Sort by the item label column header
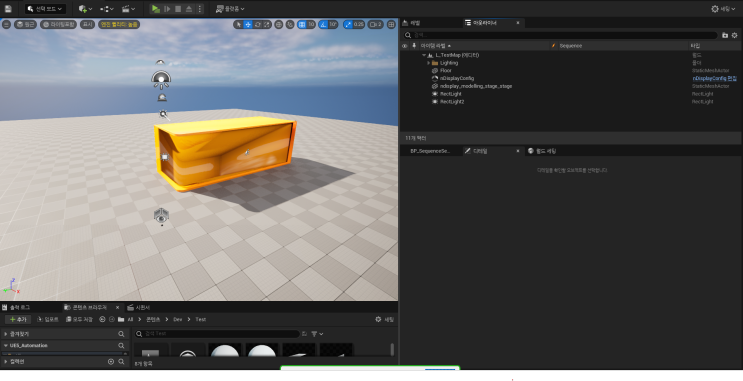 point(484,46)
